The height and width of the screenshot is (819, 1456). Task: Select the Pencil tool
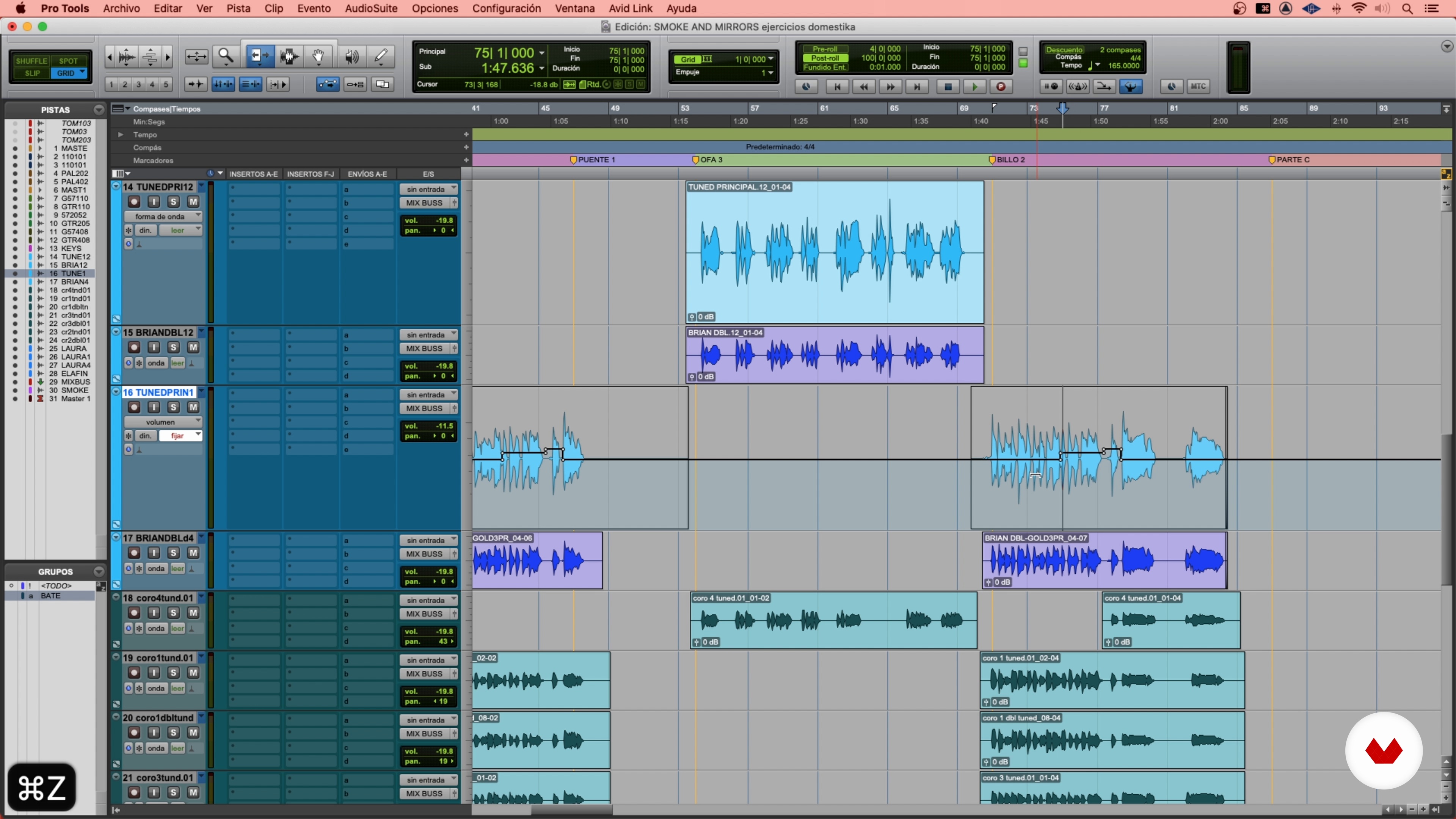pos(381,56)
